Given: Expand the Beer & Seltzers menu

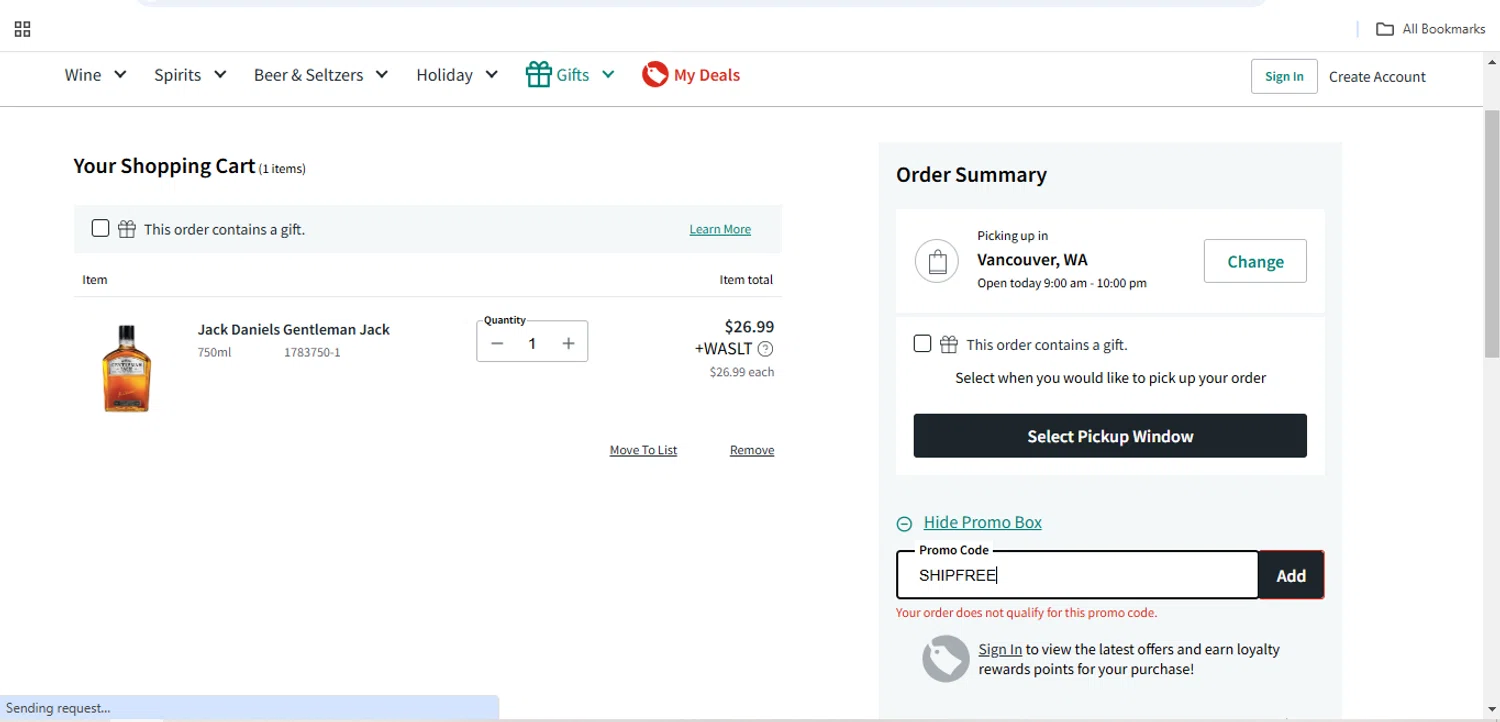Looking at the screenshot, I should [x=321, y=75].
